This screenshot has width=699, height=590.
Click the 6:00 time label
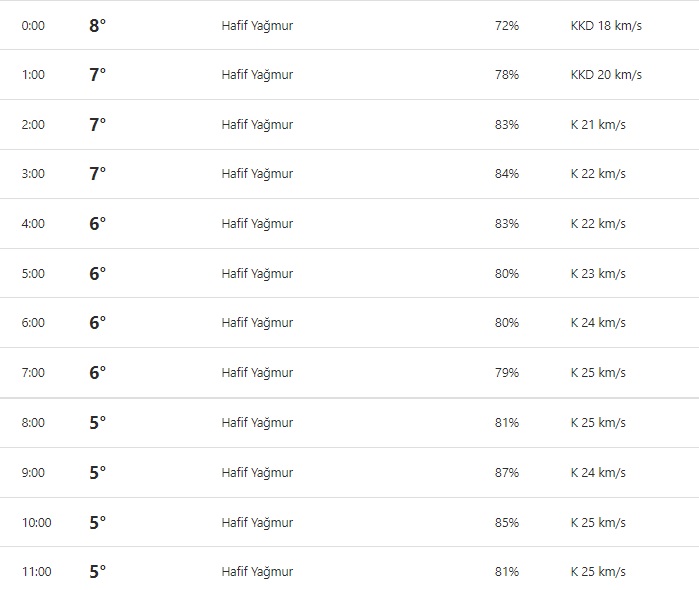click(x=33, y=323)
